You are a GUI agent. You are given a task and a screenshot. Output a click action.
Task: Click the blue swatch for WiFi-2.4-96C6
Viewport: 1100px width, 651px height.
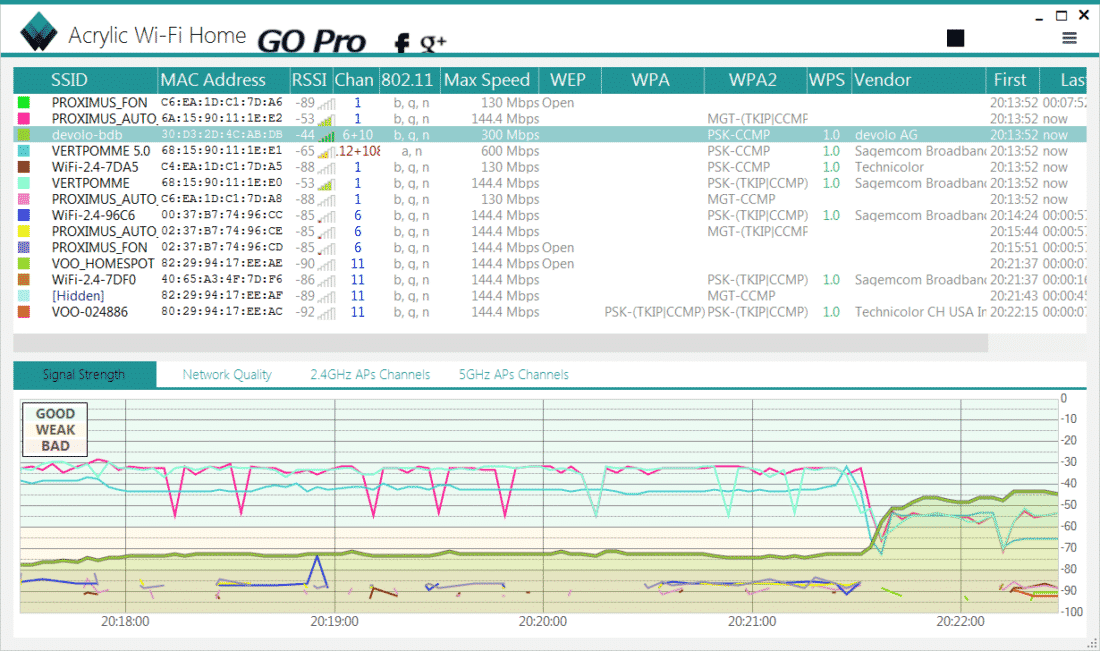[24, 215]
